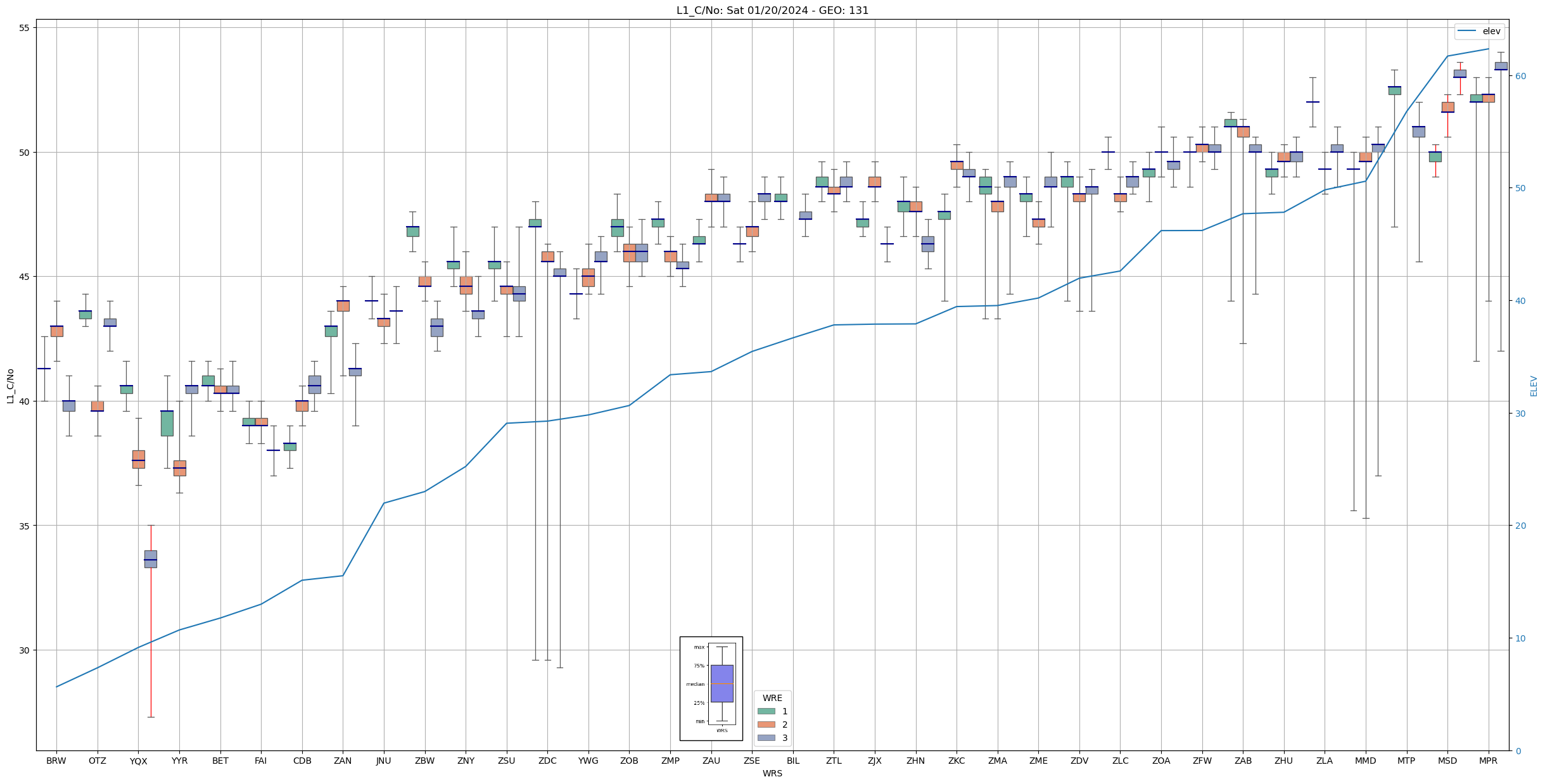Click the x-axis label 'OTZ'
This screenshot has height=784, width=1545.
pyautogui.click(x=98, y=761)
